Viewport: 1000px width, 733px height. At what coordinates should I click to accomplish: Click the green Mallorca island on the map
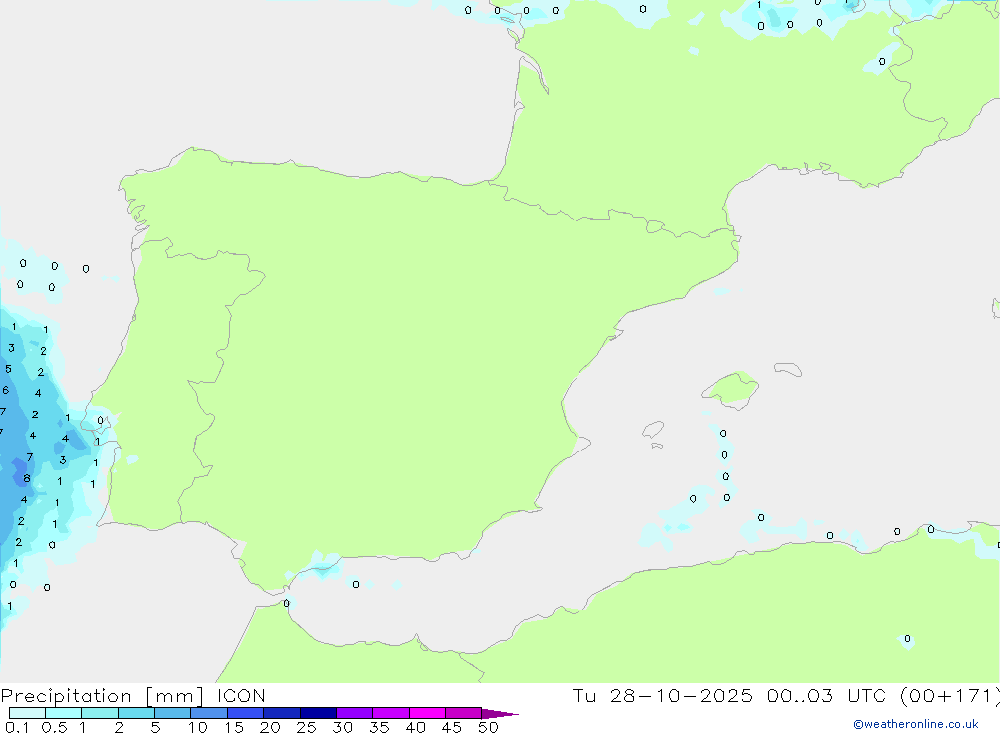[732, 389]
